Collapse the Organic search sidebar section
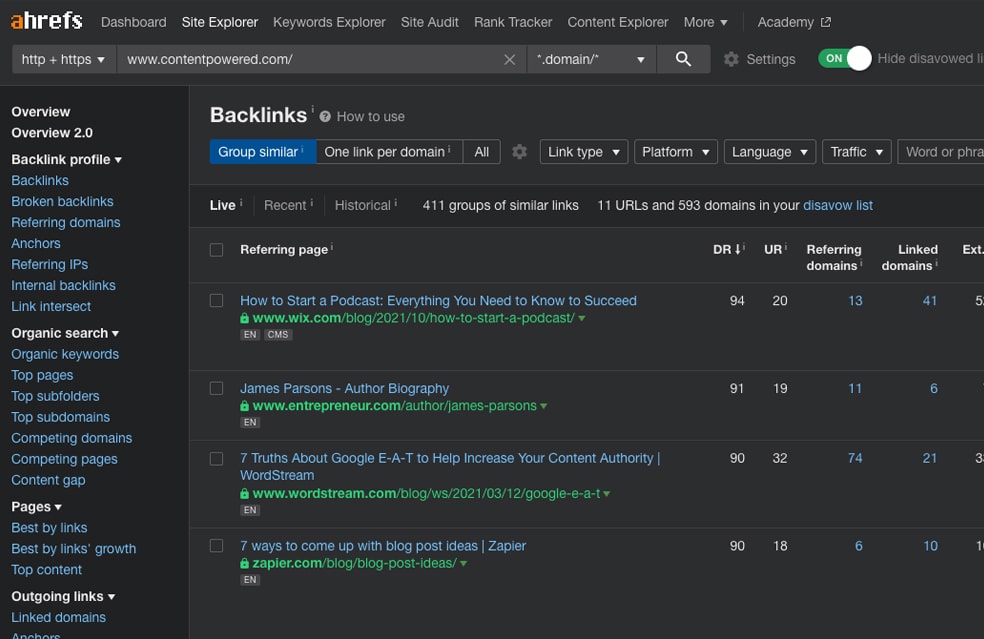The width and height of the screenshot is (984, 639). click(x=65, y=333)
